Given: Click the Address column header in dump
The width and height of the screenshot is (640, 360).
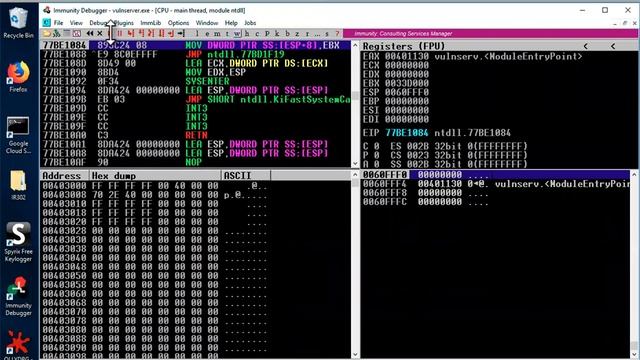Looking at the screenshot, I should tap(64, 176).
